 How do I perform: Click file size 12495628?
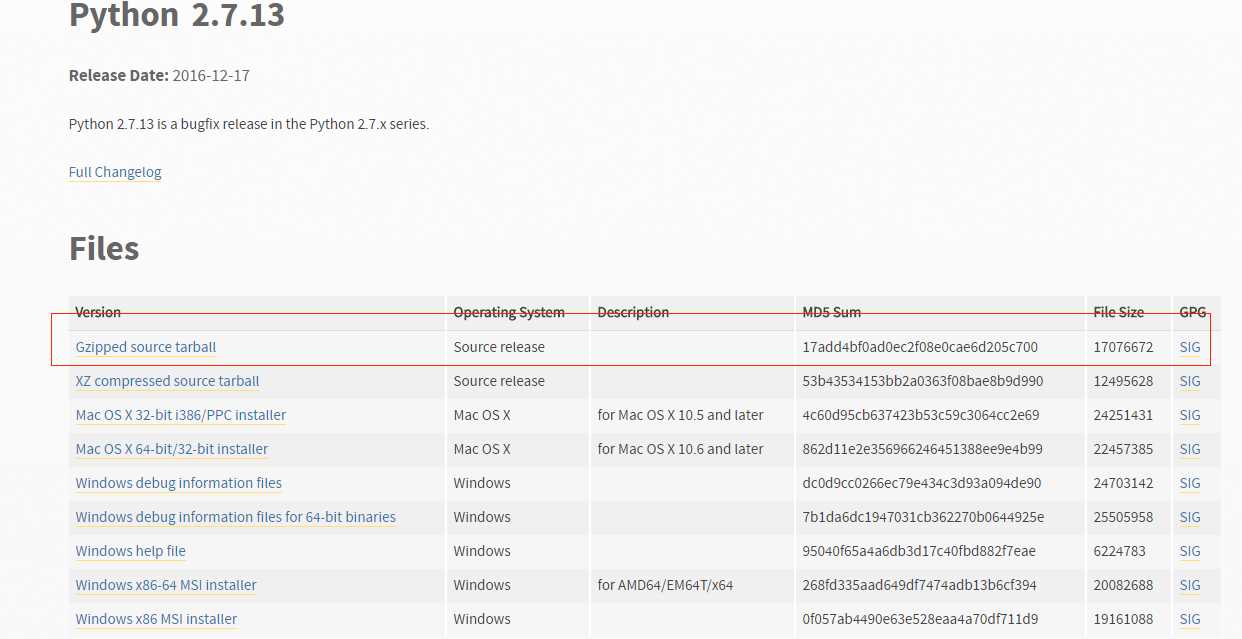pyautogui.click(x=1123, y=381)
